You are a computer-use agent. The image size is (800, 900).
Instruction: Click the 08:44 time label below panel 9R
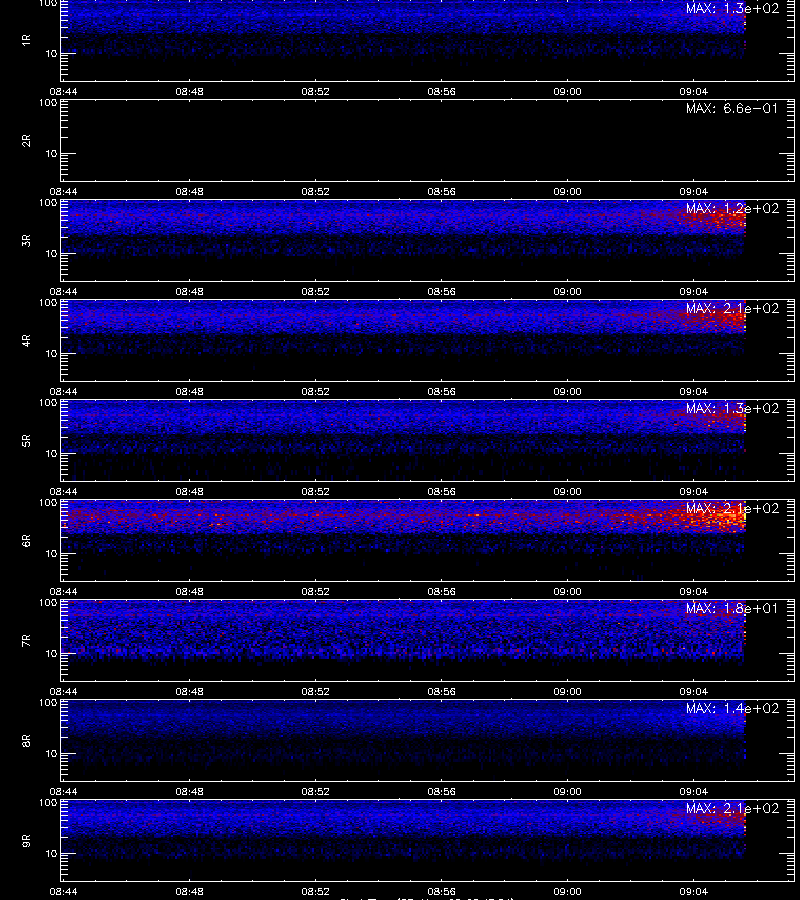tap(63, 891)
